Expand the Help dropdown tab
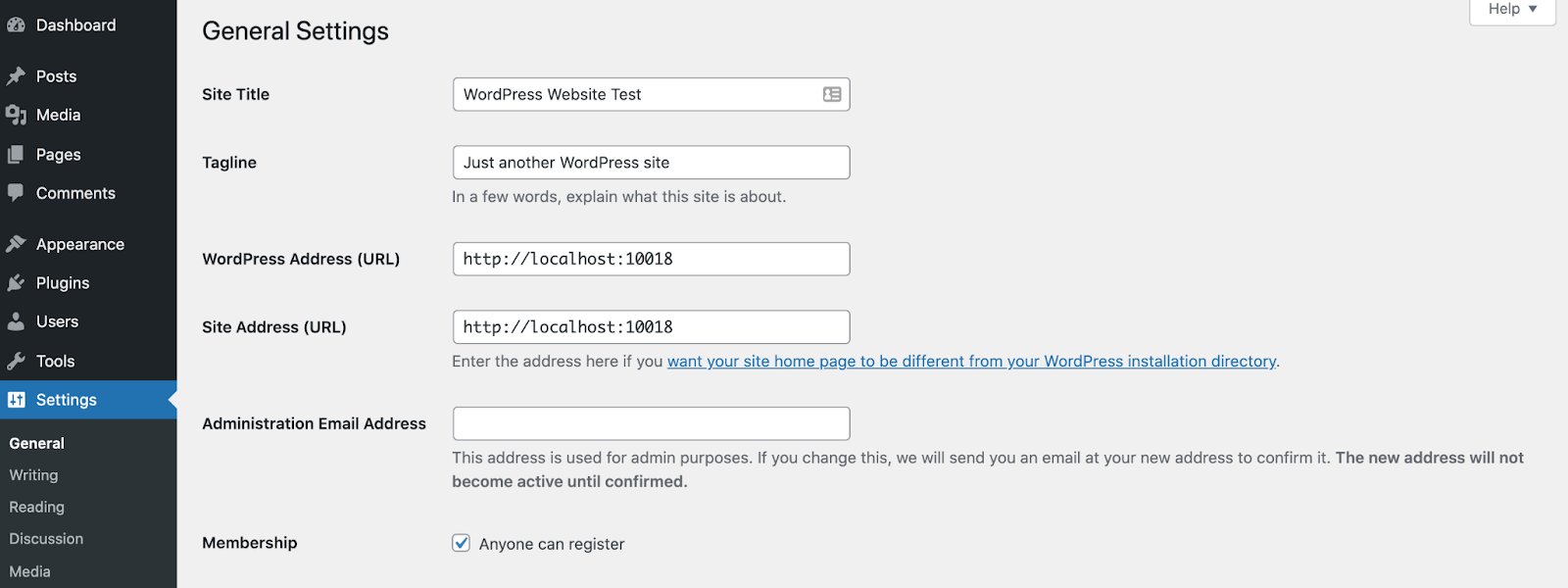Viewport: 1568px width, 588px height. coord(1512,10)
